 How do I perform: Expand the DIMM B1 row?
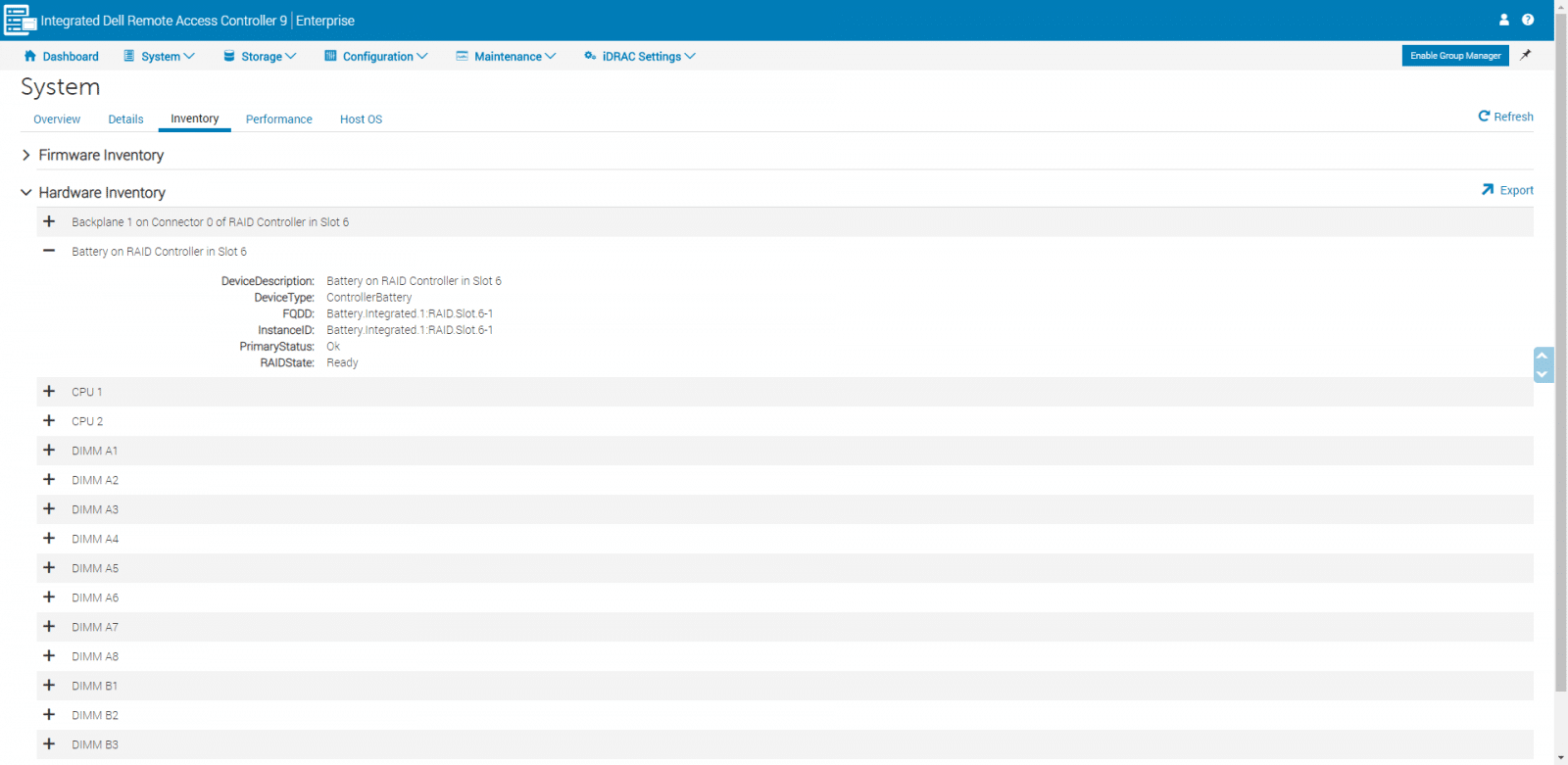(49, 685)
